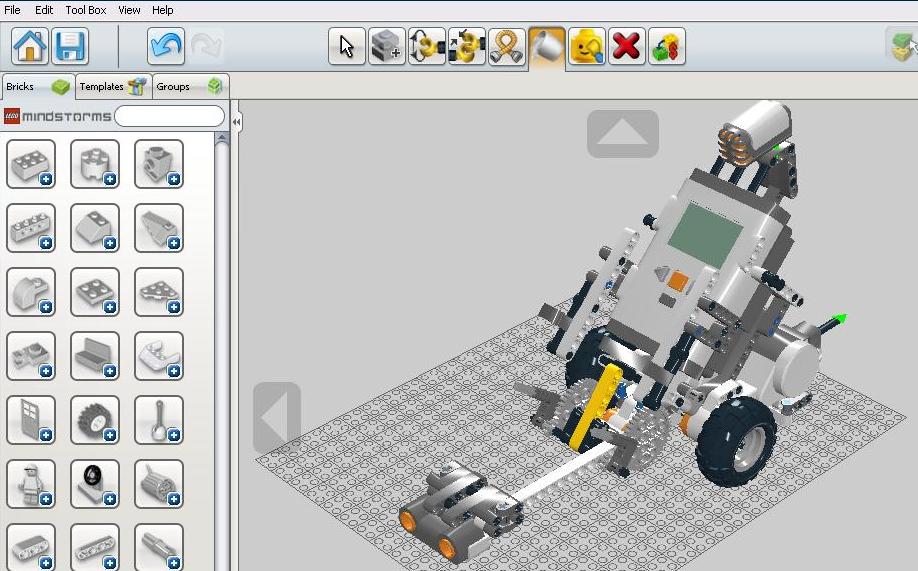The image size is (918, 571).
Task: Select the arrow Selection tool
Action: [x=347, y=46]
